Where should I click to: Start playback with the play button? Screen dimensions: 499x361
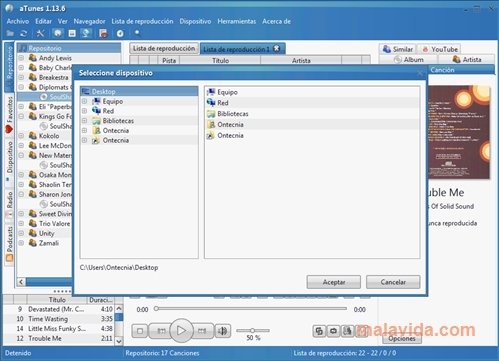pos(181,330)
